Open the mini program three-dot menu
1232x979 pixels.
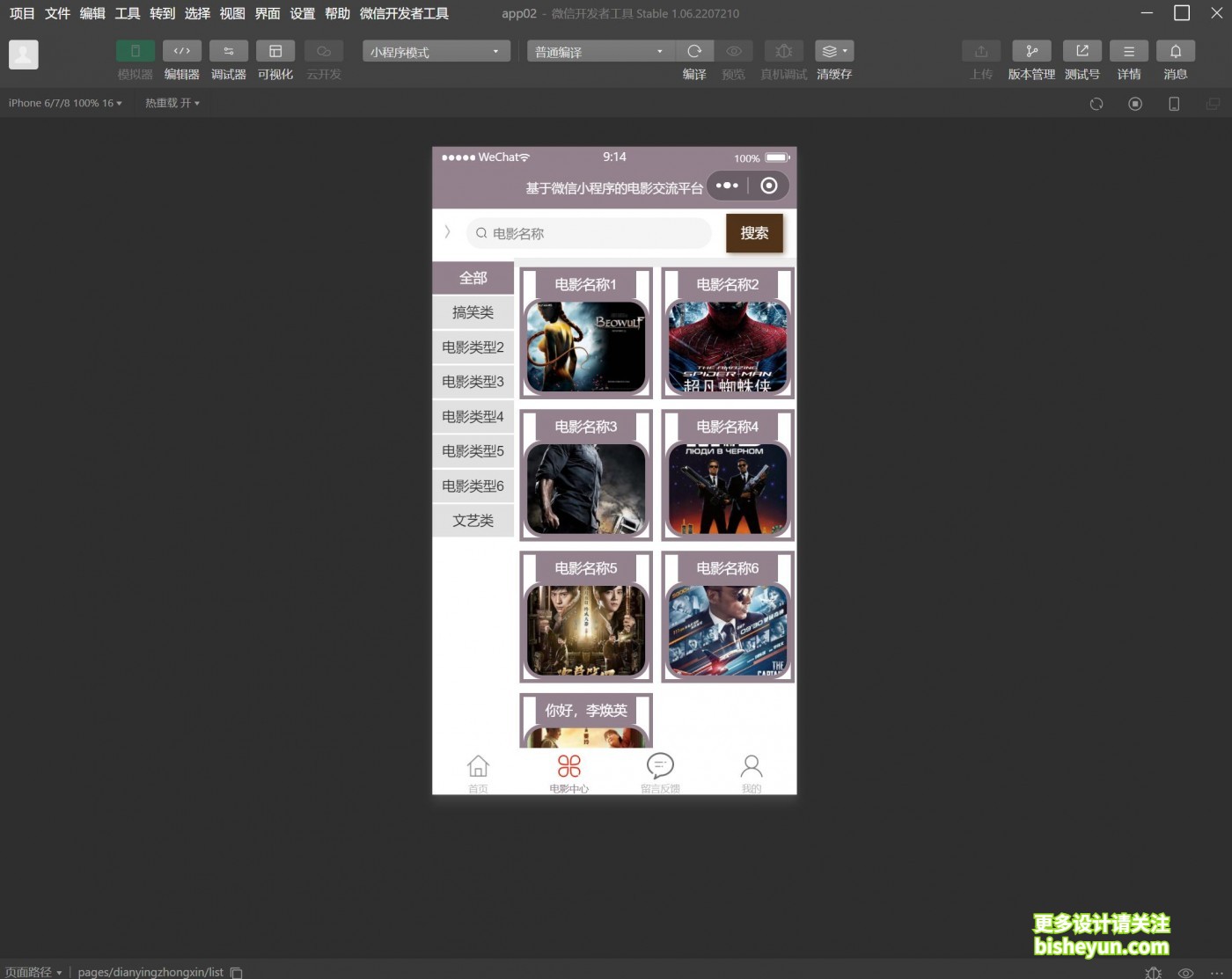click(727, 186)
